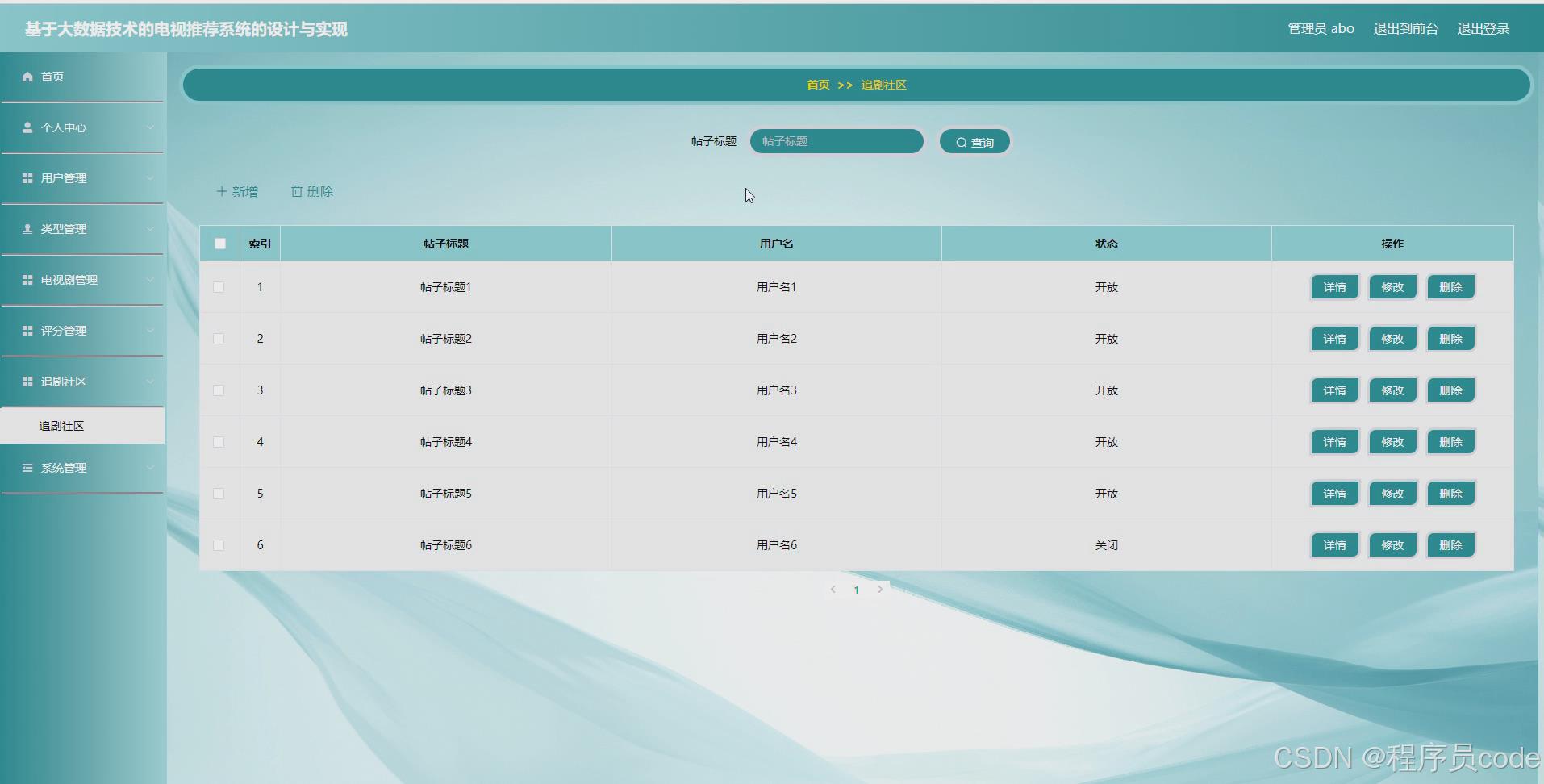The height and width of the screenshot is (784, 1544).
Task: Click 首页 in the breadcrumb
Action: (818, 85)
